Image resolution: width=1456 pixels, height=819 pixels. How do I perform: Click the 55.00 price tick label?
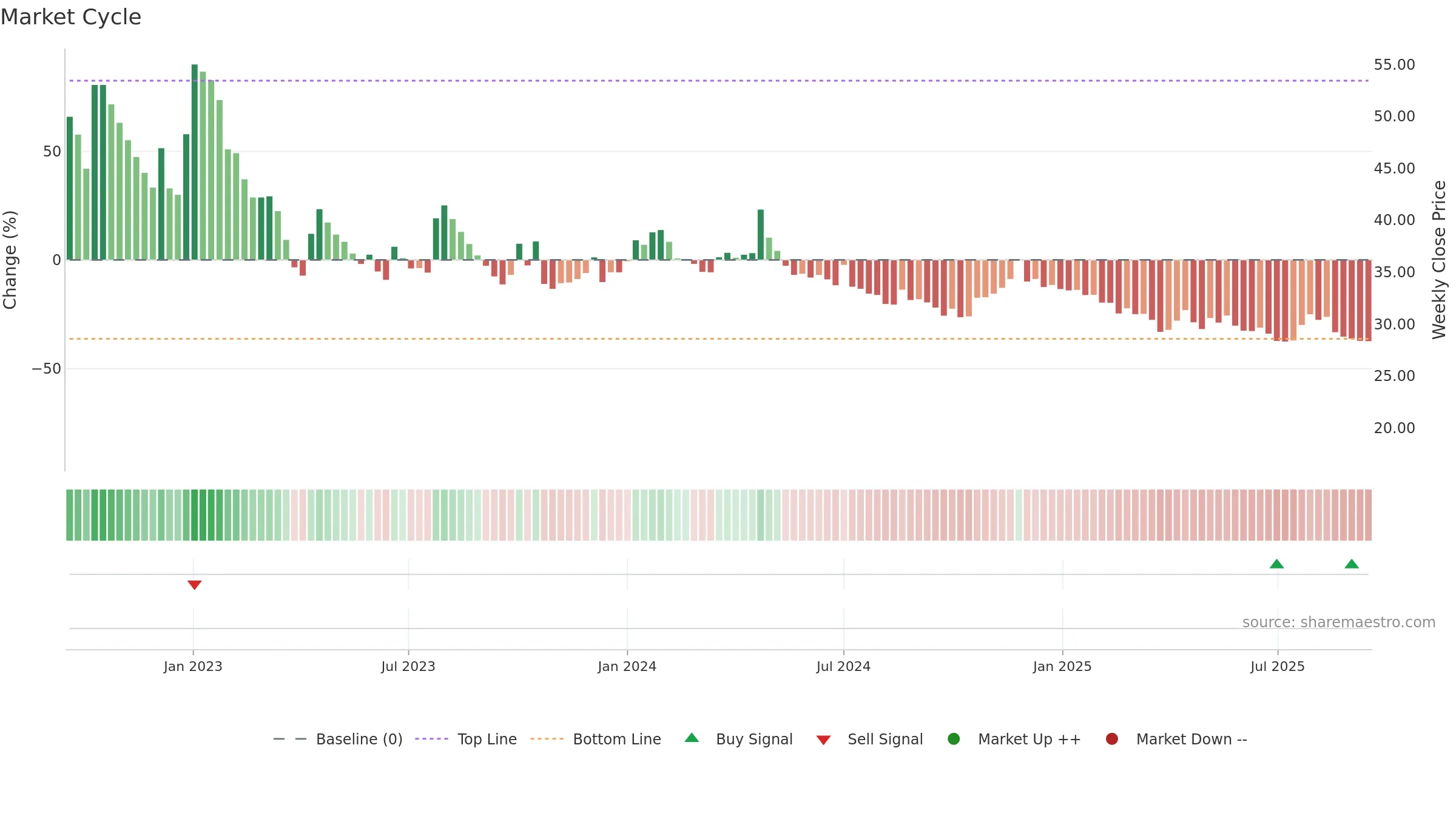point(1394,65)
